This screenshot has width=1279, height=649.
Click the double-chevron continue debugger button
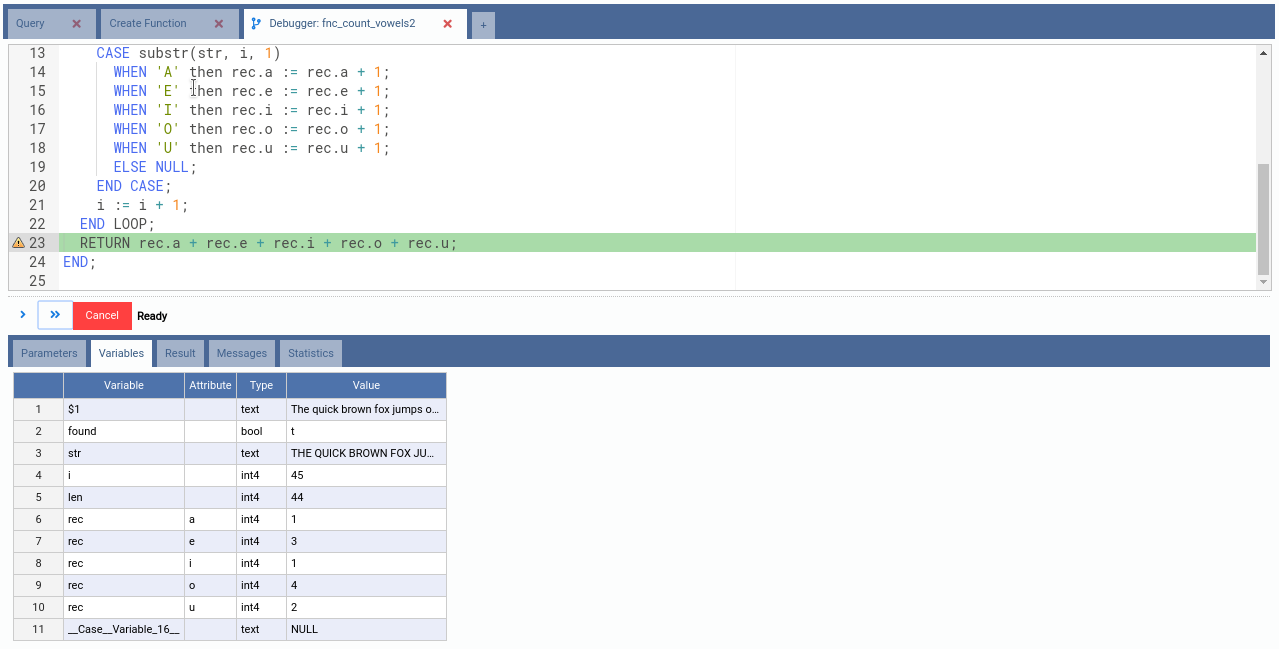55,315
